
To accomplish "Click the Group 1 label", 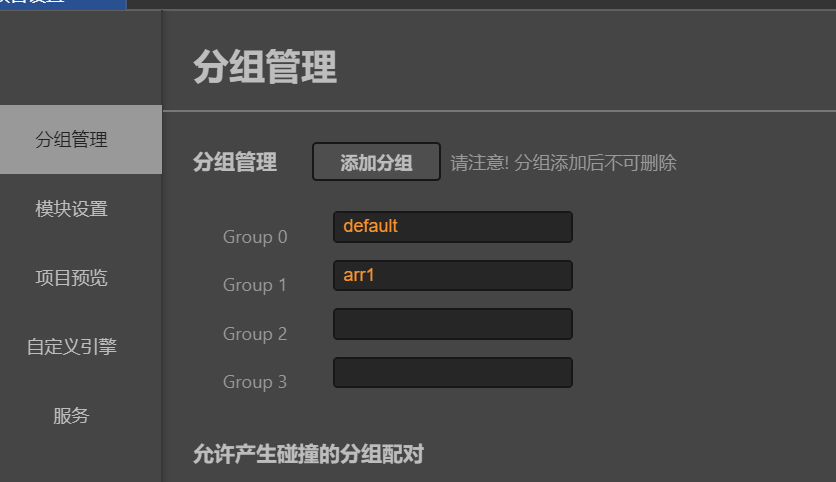I will [254, 285].
